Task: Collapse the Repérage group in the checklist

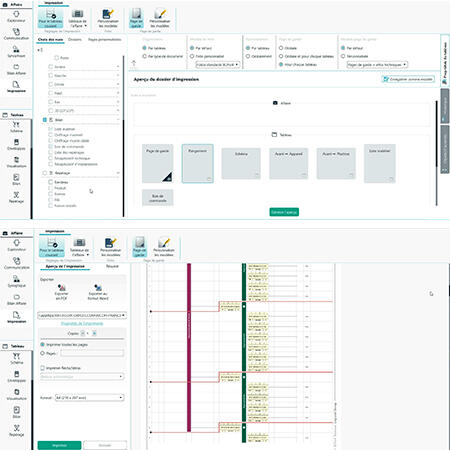Action: pyautogui.click(x=118, y=173)
